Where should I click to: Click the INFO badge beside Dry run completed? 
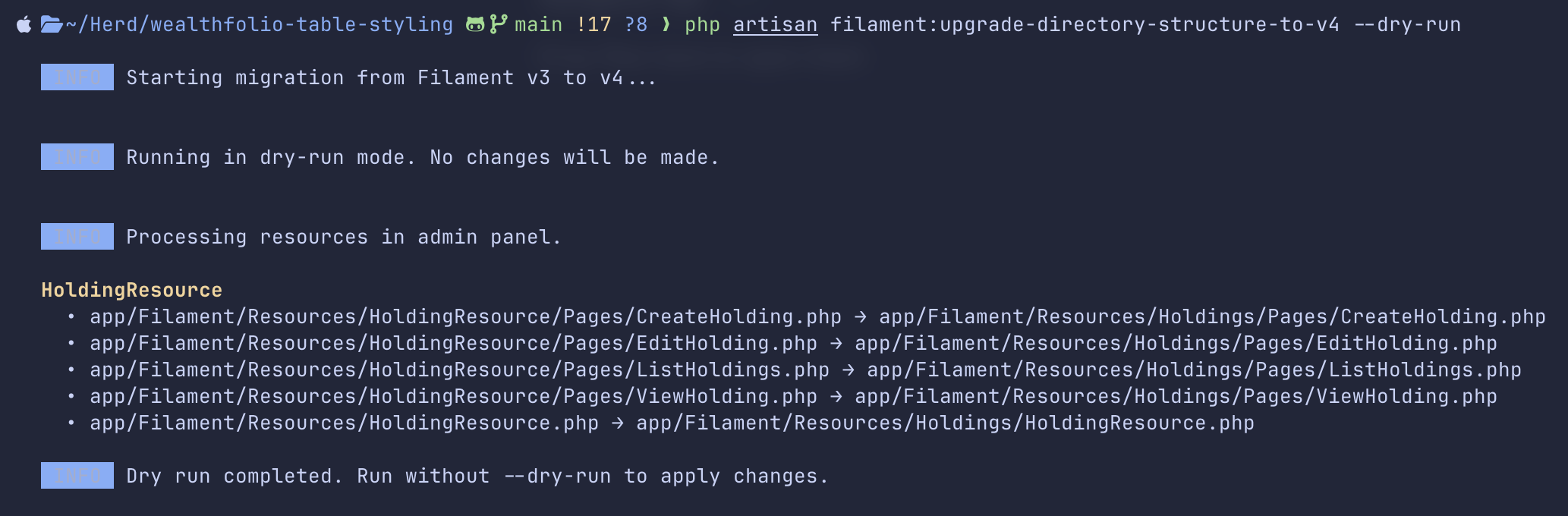pyautogui.click(x=77, y=476)
